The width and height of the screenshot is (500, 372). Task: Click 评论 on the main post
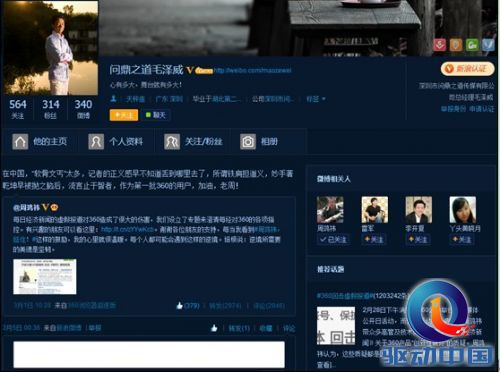(x=289, y=328)
